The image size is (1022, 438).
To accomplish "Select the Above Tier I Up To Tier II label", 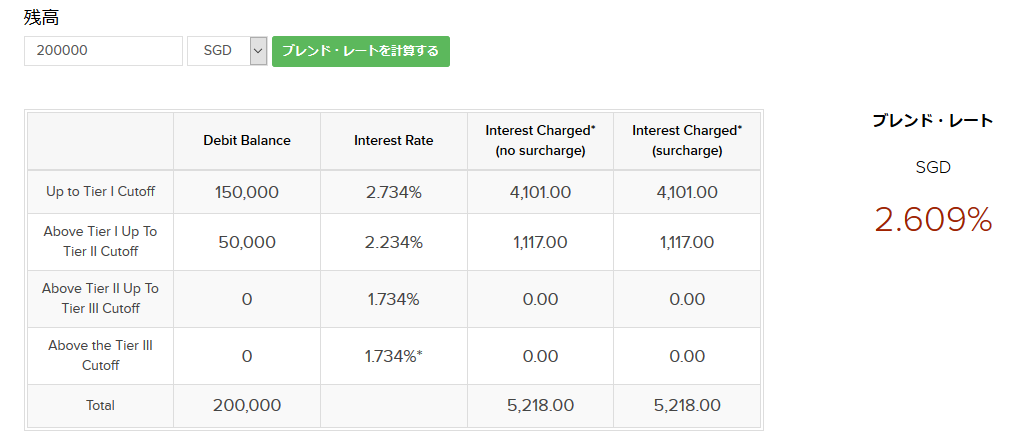I will click(x=100, y=242).
